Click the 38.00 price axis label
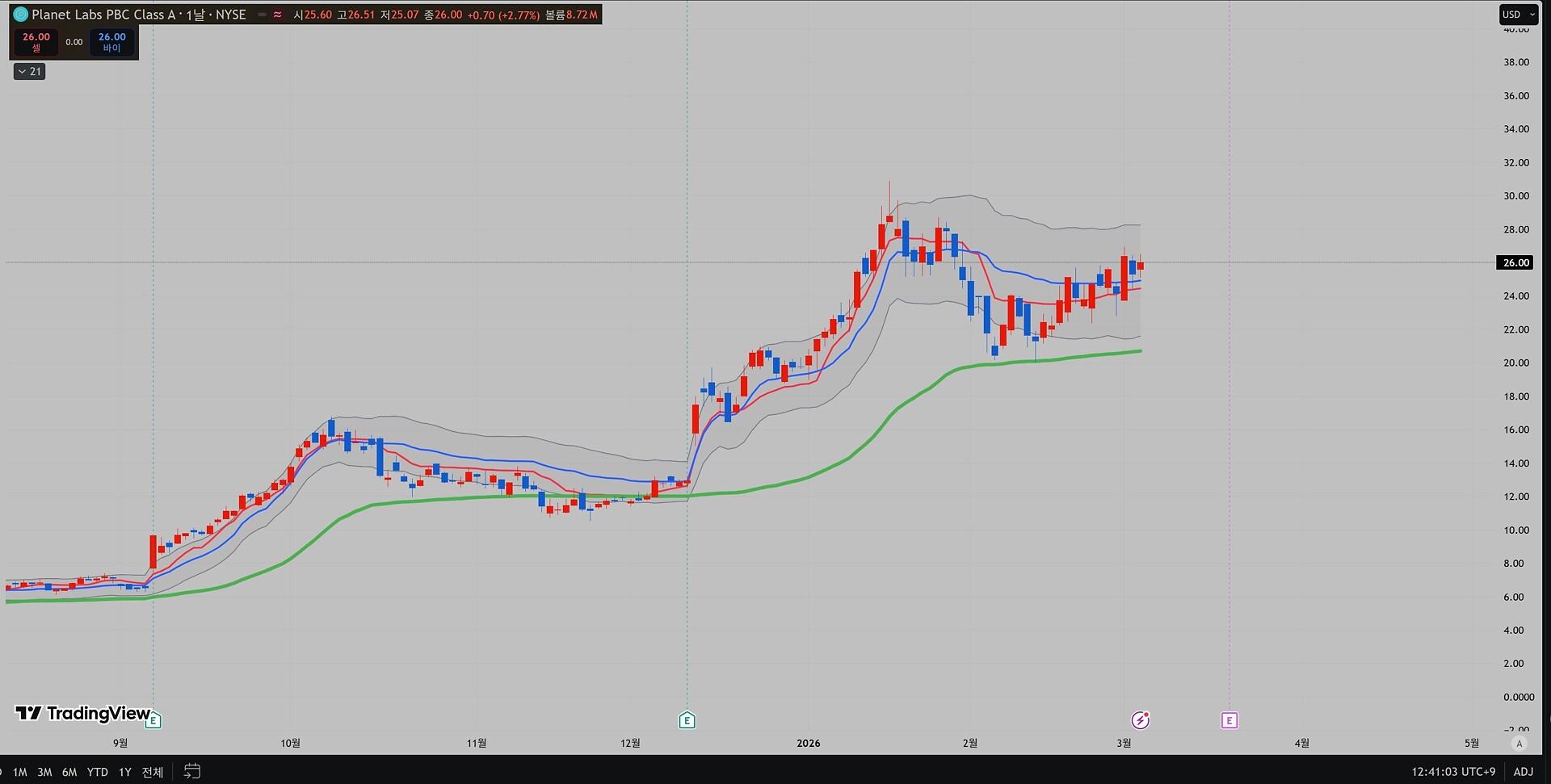Viewport: 1551px width, 784px height. point(1516,62)
